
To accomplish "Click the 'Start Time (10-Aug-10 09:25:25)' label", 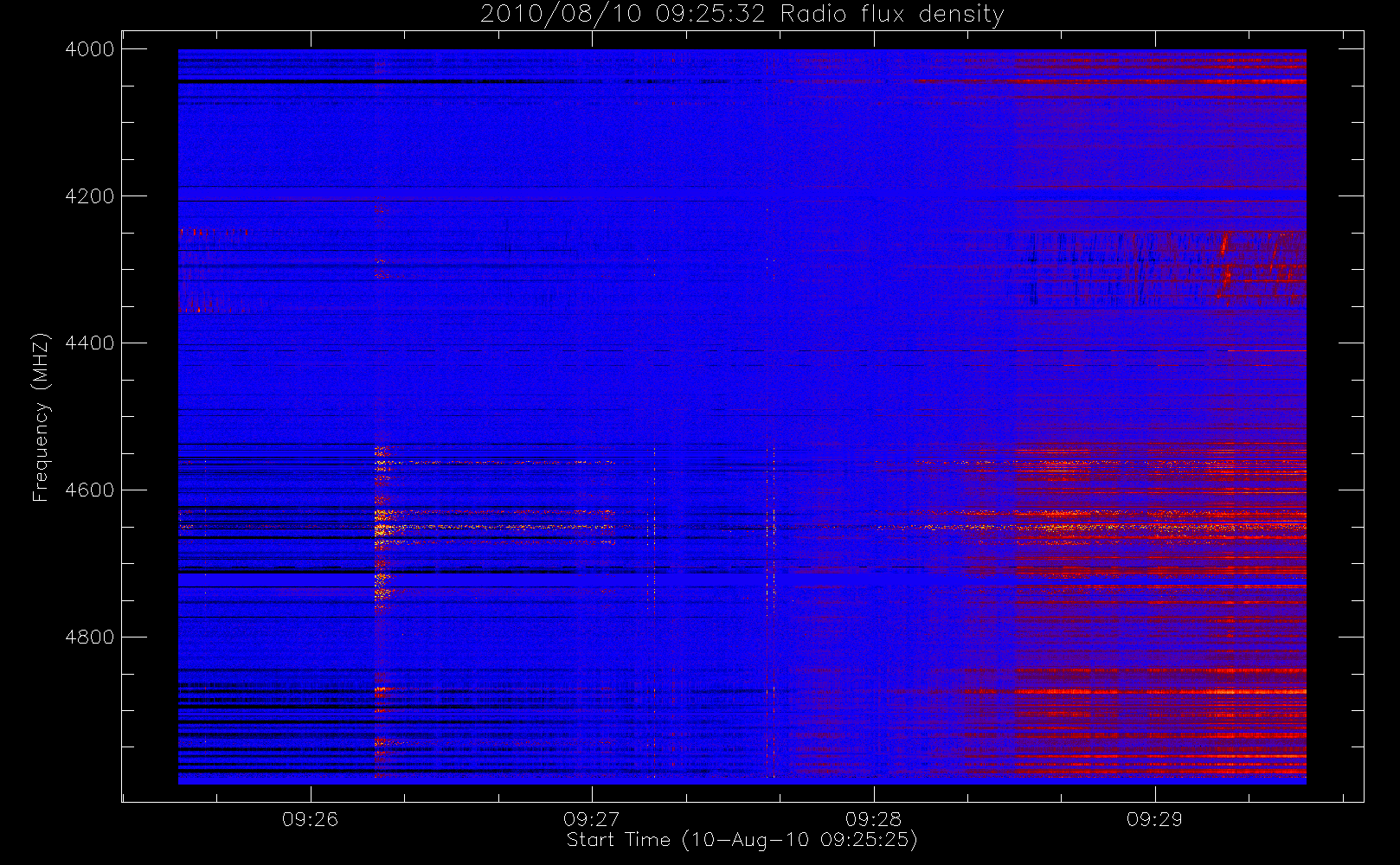I will (742, 840).
